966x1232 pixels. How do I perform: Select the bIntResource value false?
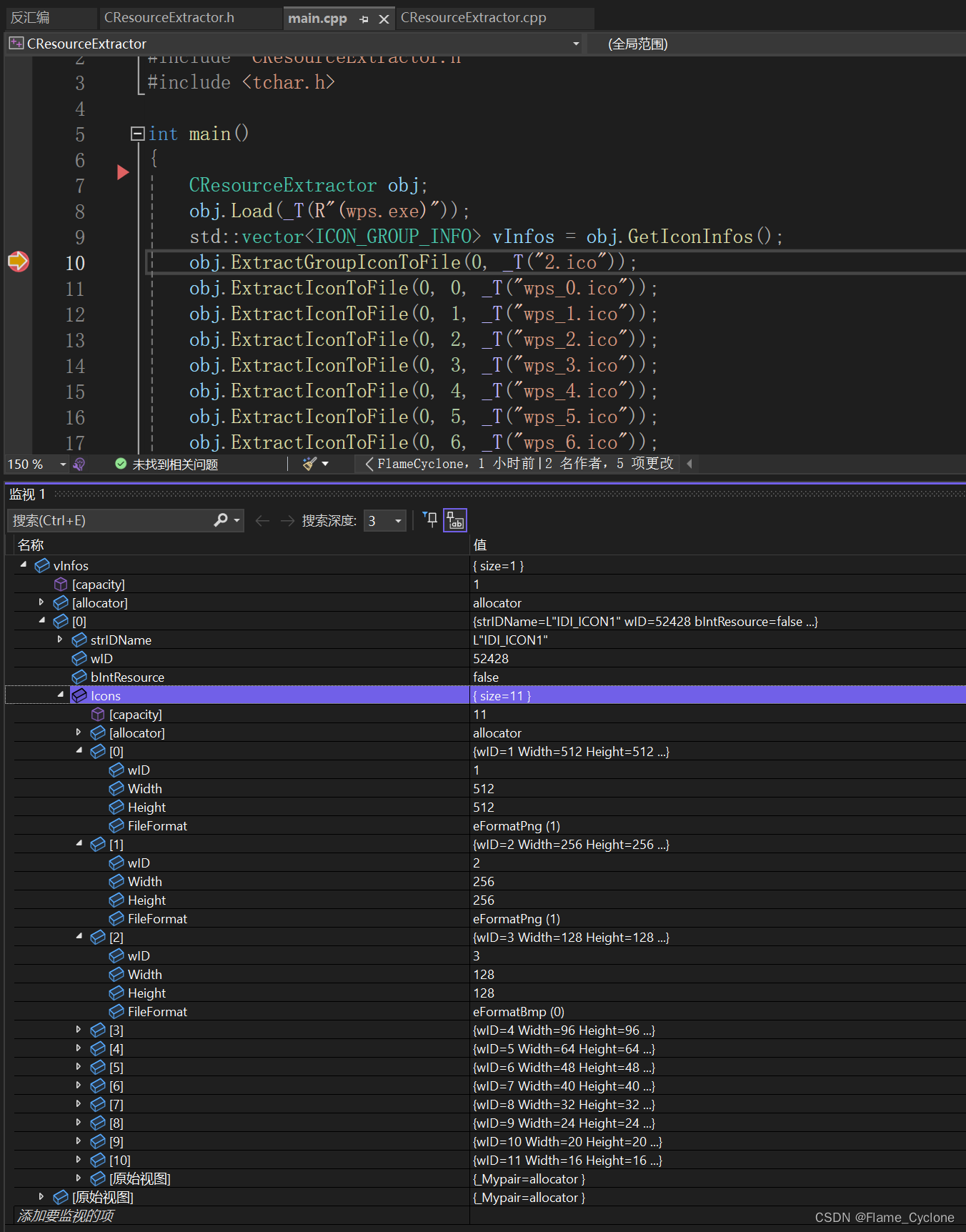[x=486, y=677]
